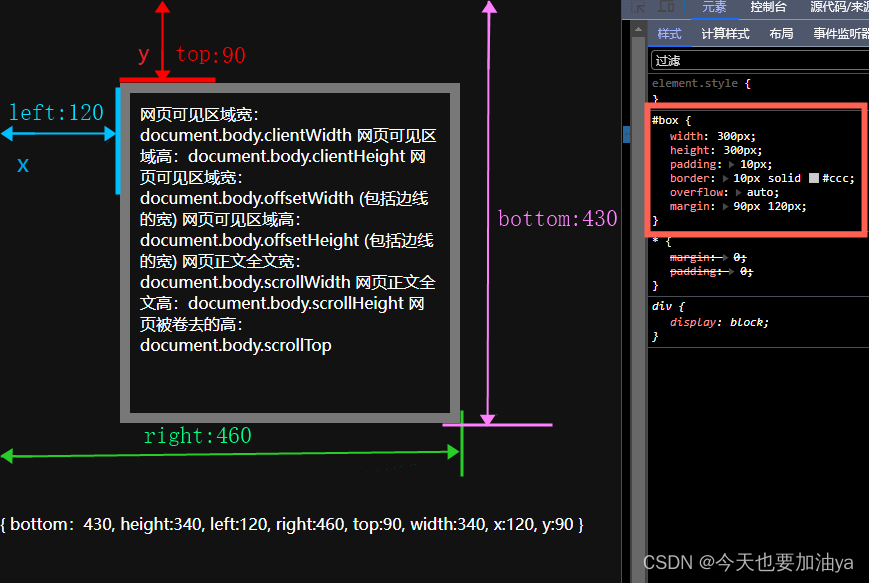Viewport: 869px width, 583px height.
Task: Select the #box rule selector
Action: pos(665,120)
